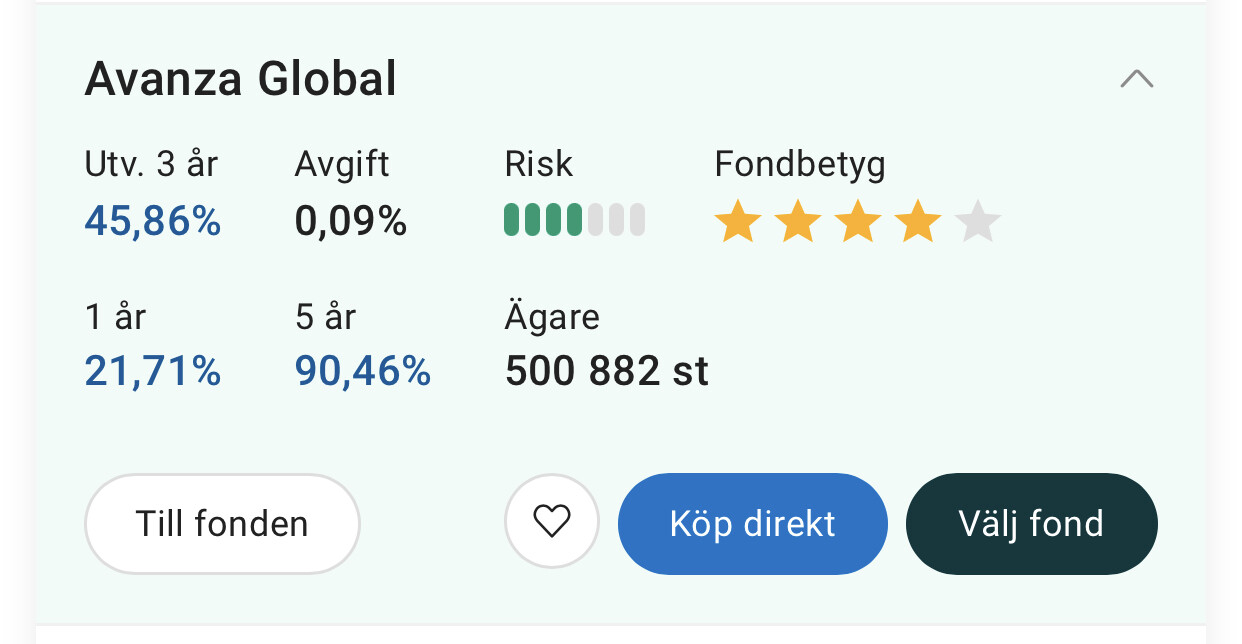Click the 500 882 st owners count
Screen dimensions: 1242x644
pos(607,371)
